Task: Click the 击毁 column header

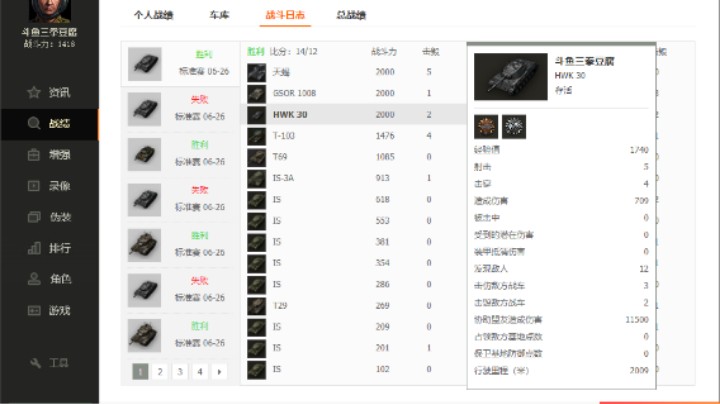Action: pos(431,52)
